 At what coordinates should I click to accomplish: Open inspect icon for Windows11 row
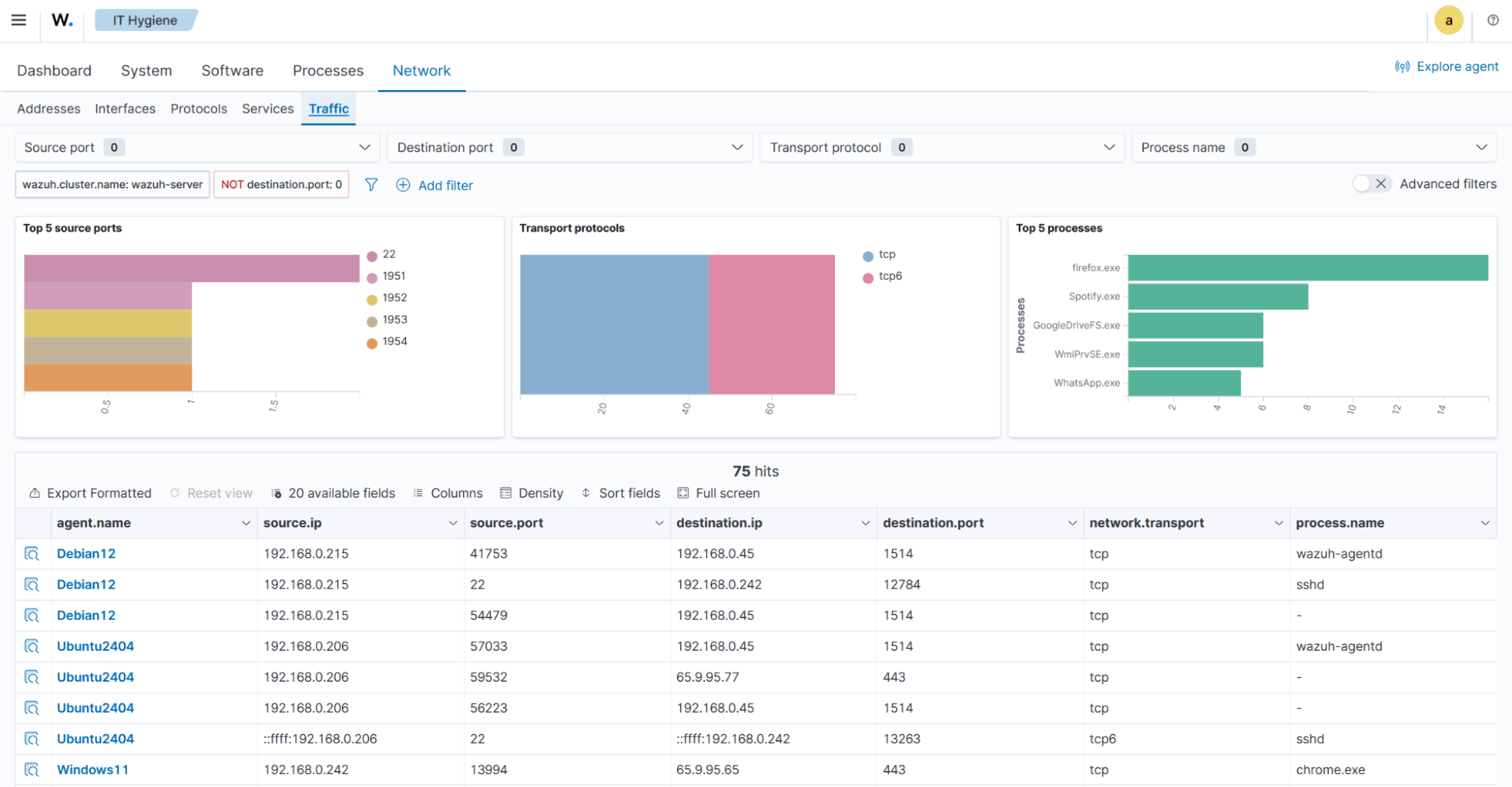(32, 770)
